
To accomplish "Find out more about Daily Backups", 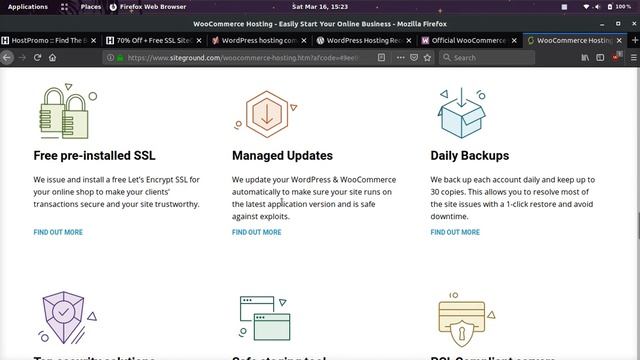I will click(x=455, y=232).
